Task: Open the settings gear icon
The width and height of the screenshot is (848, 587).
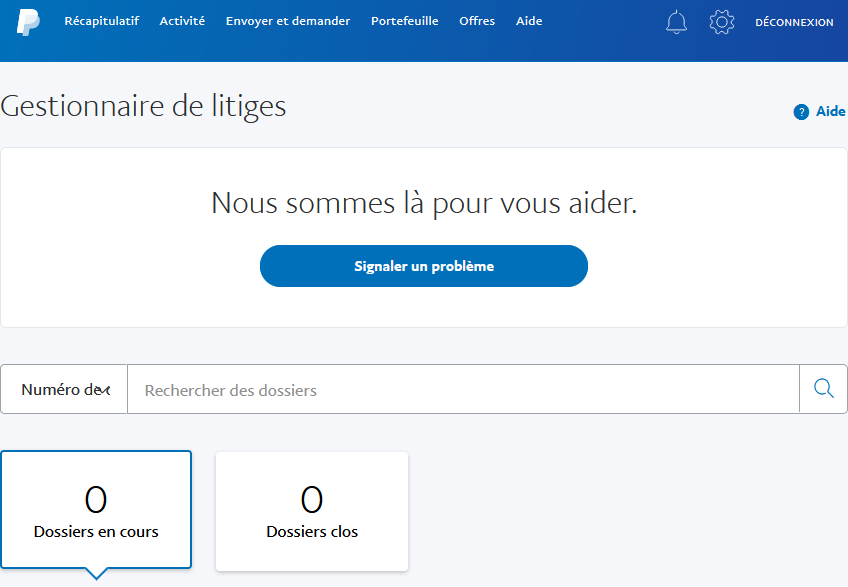Action: click(722, 21)
